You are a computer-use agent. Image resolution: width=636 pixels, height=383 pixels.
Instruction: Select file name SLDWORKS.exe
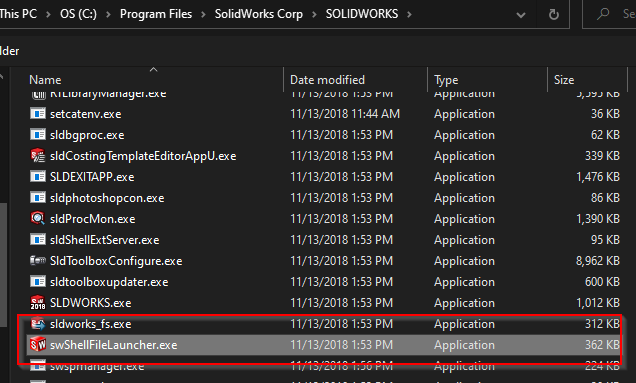[90, 303]
